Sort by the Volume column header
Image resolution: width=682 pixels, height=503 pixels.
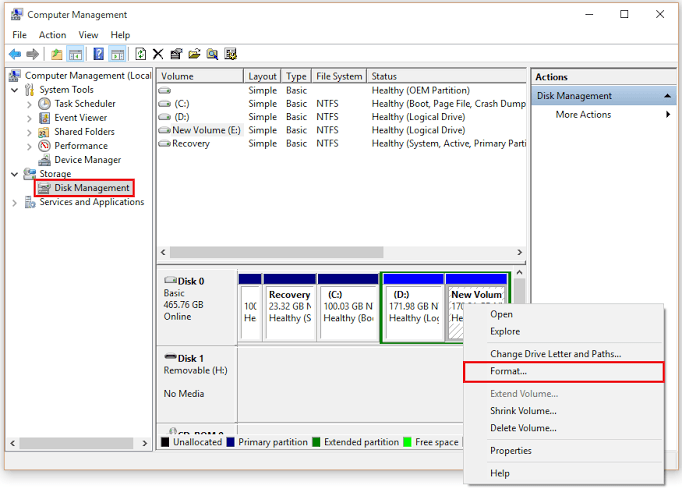[200, 76]
